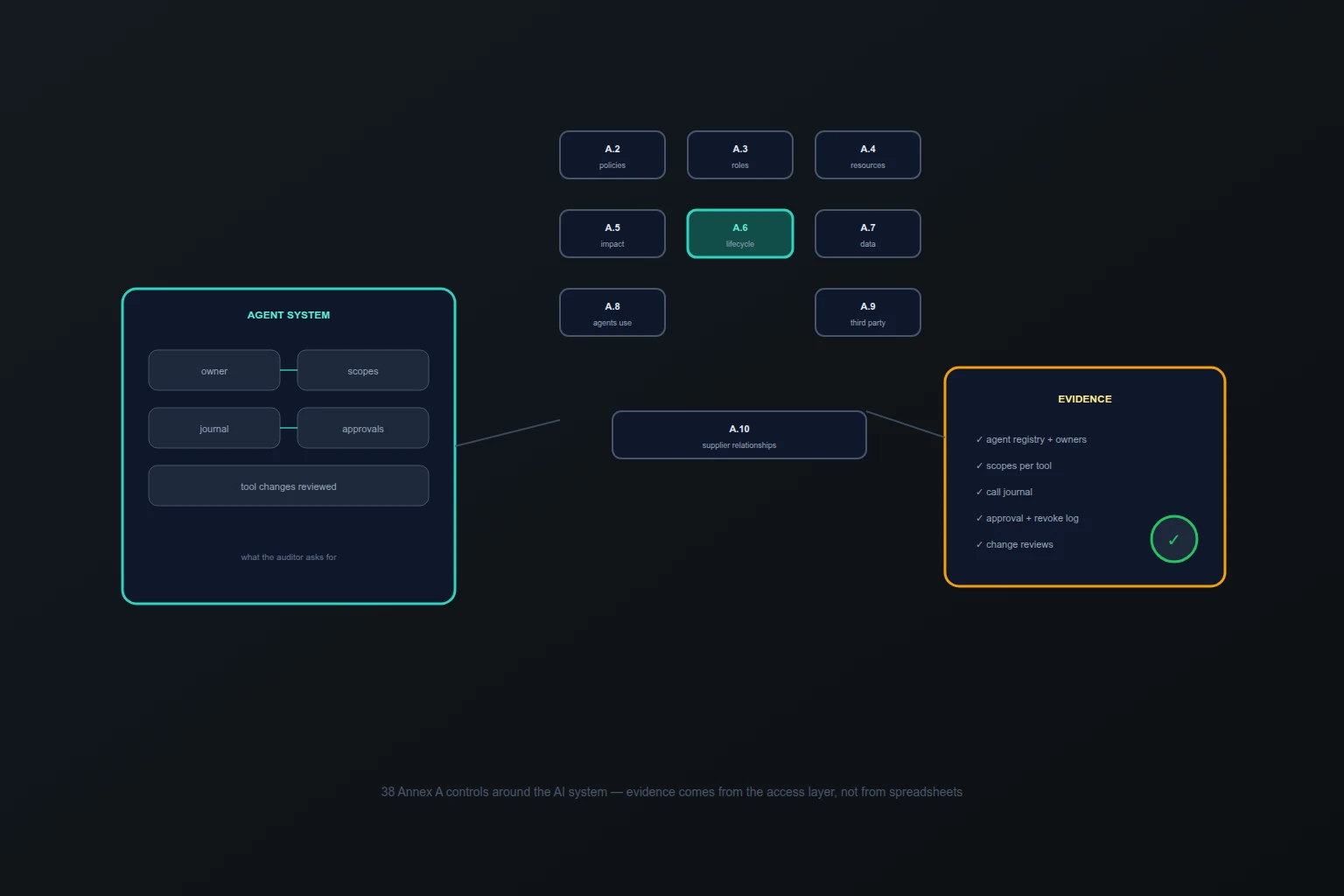Click the '38 Annex A controls' footer caption
Viewport: 1344px width, 896px height.
point(672,792)
